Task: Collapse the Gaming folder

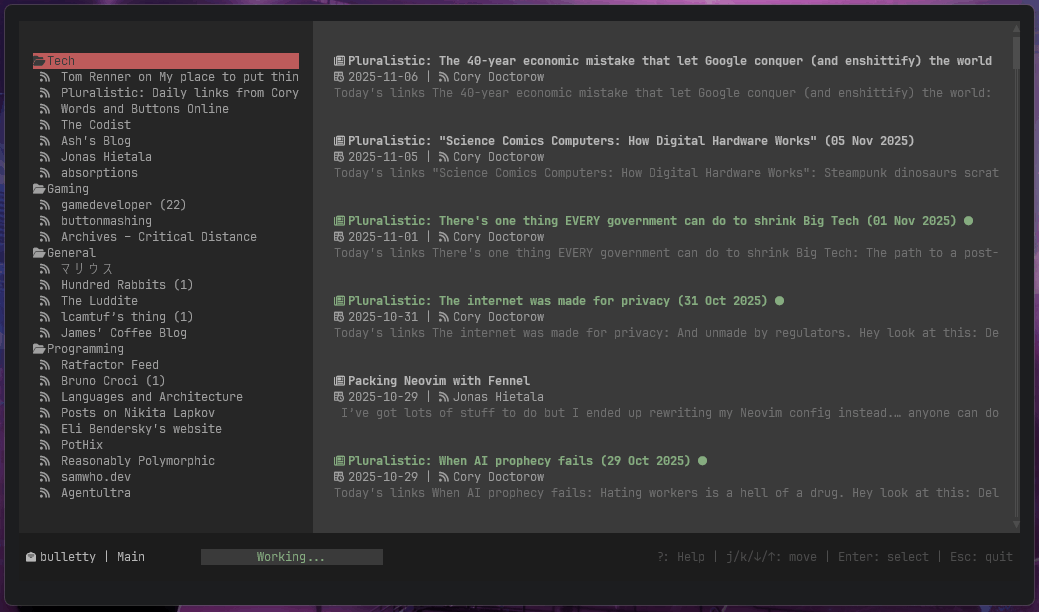Action: pos(39,189)
